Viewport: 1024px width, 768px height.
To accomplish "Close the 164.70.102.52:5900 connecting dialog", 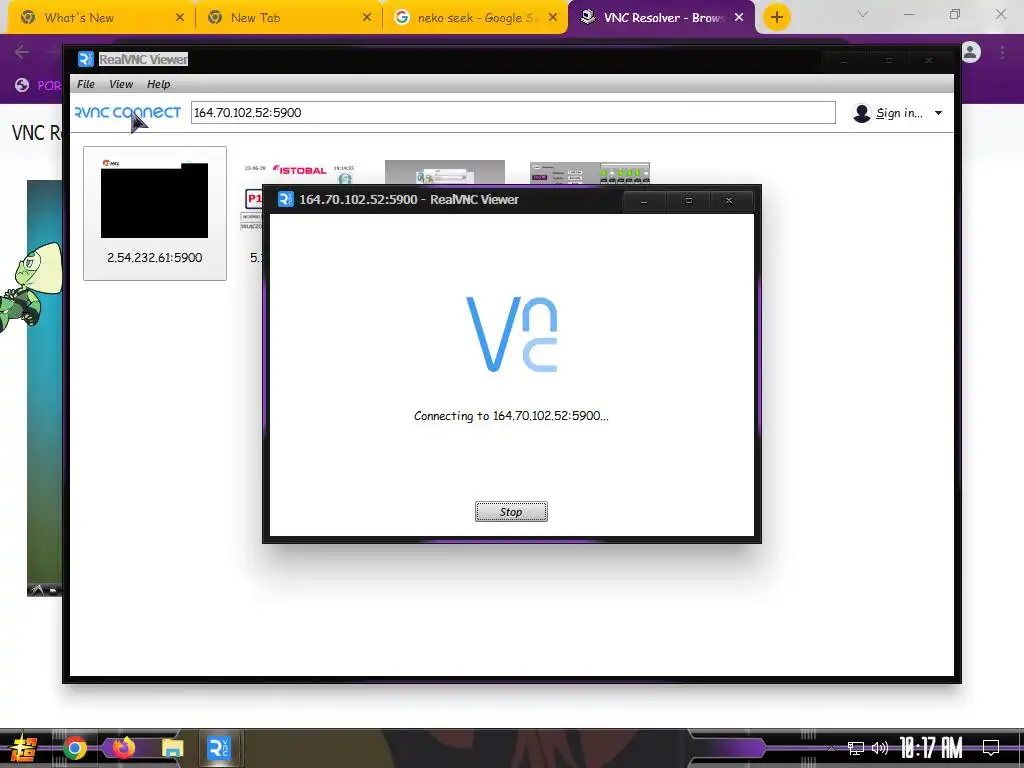I will (729, 200).
